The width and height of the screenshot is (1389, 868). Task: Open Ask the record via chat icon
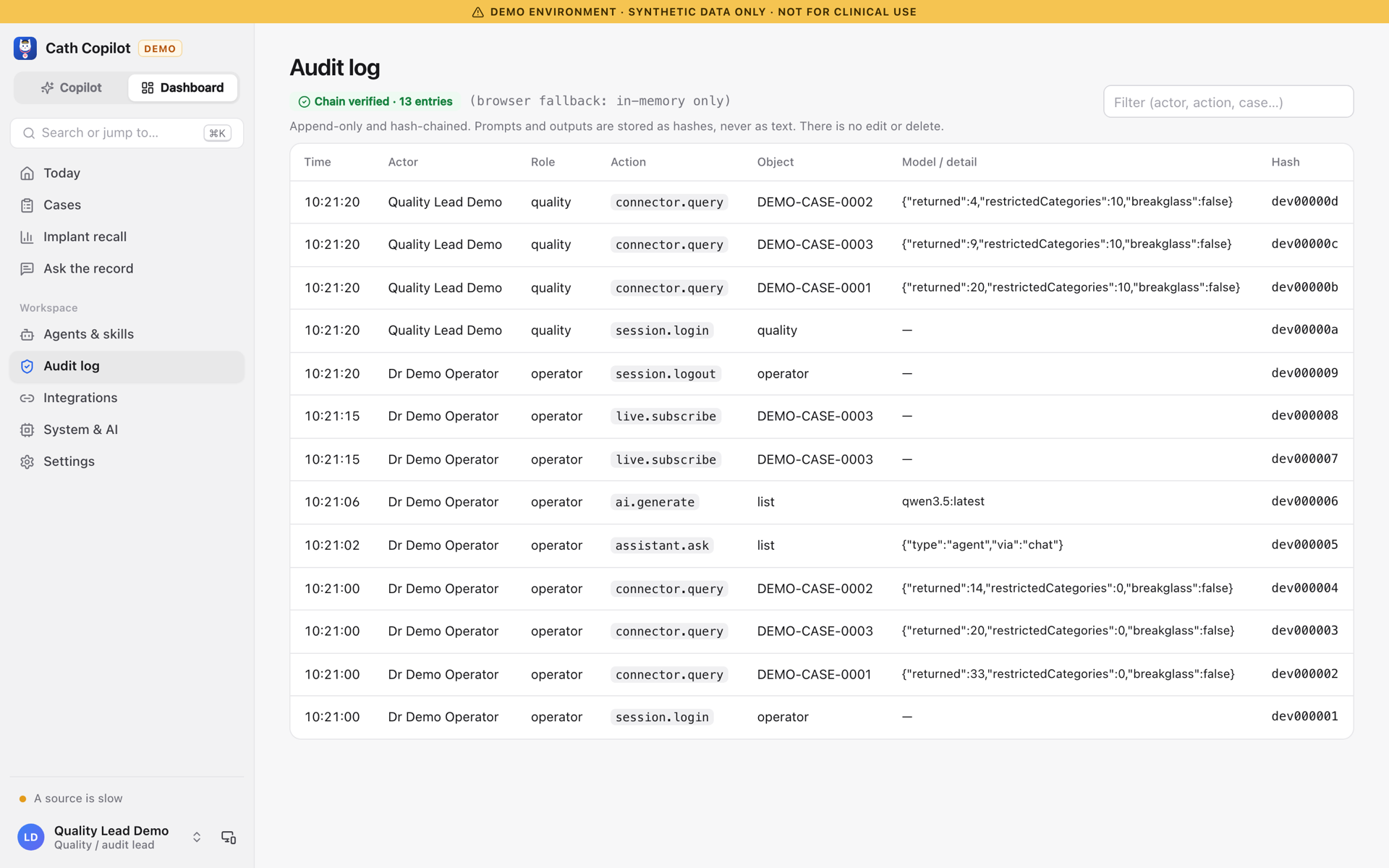click(27, 269)
